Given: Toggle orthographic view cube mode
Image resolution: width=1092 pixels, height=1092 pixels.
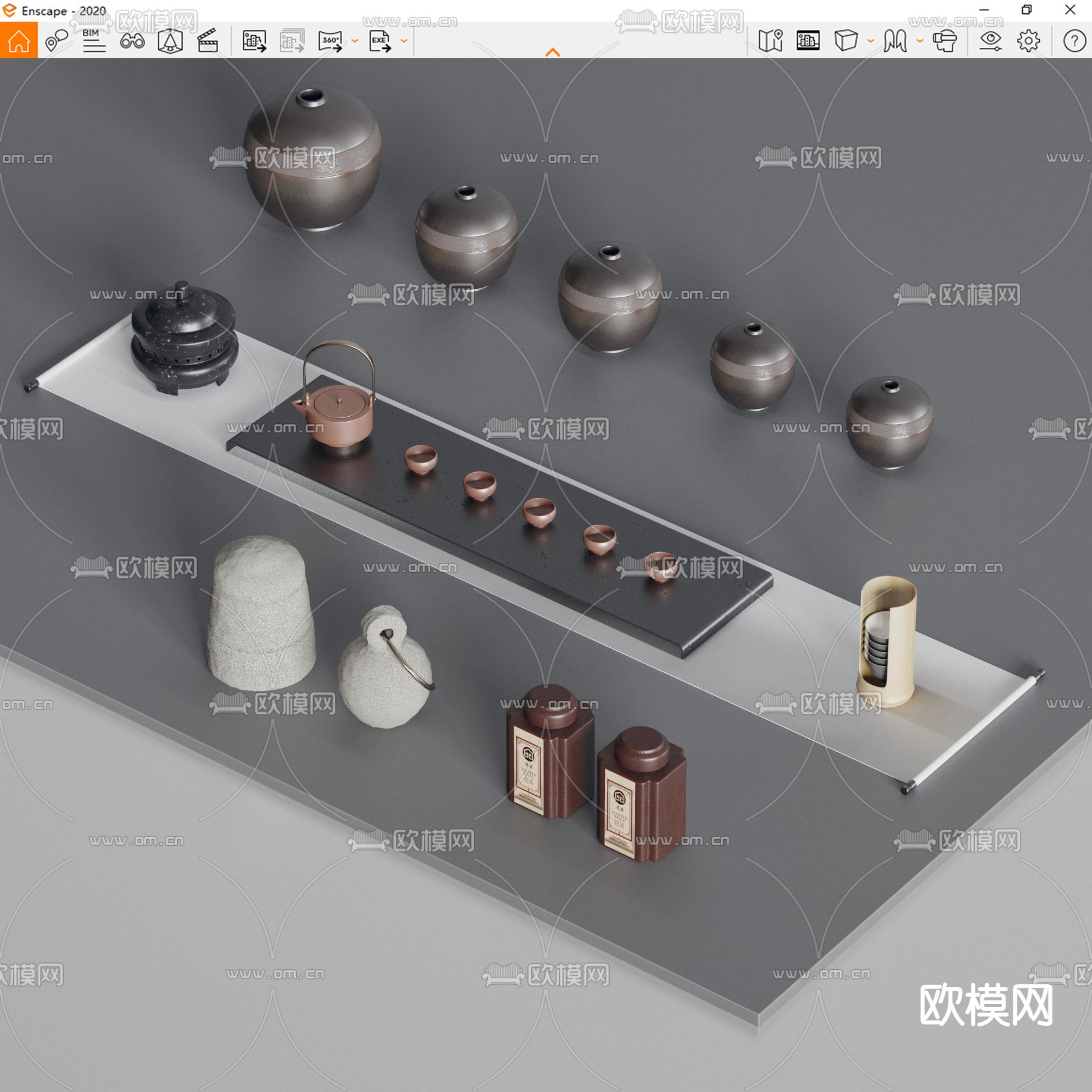Looking at the screenshot, I should coord(846,41).
